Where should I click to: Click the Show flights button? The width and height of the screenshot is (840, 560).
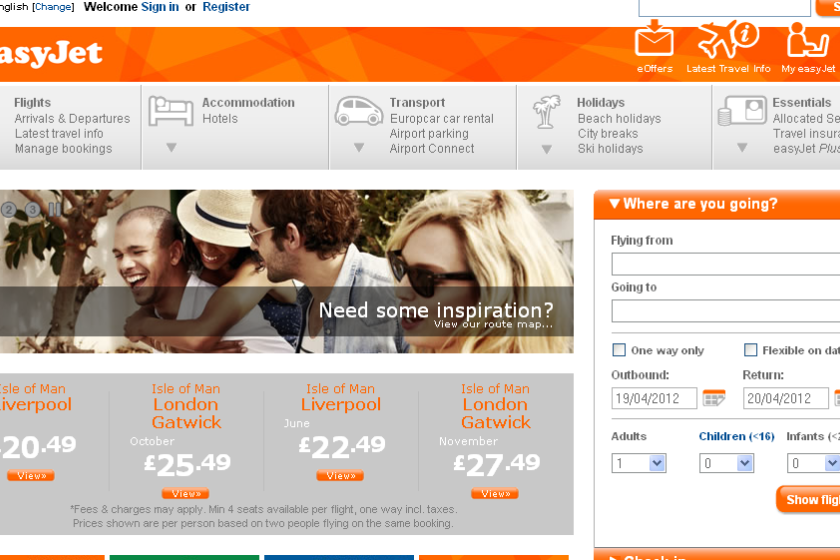point(808,499)
